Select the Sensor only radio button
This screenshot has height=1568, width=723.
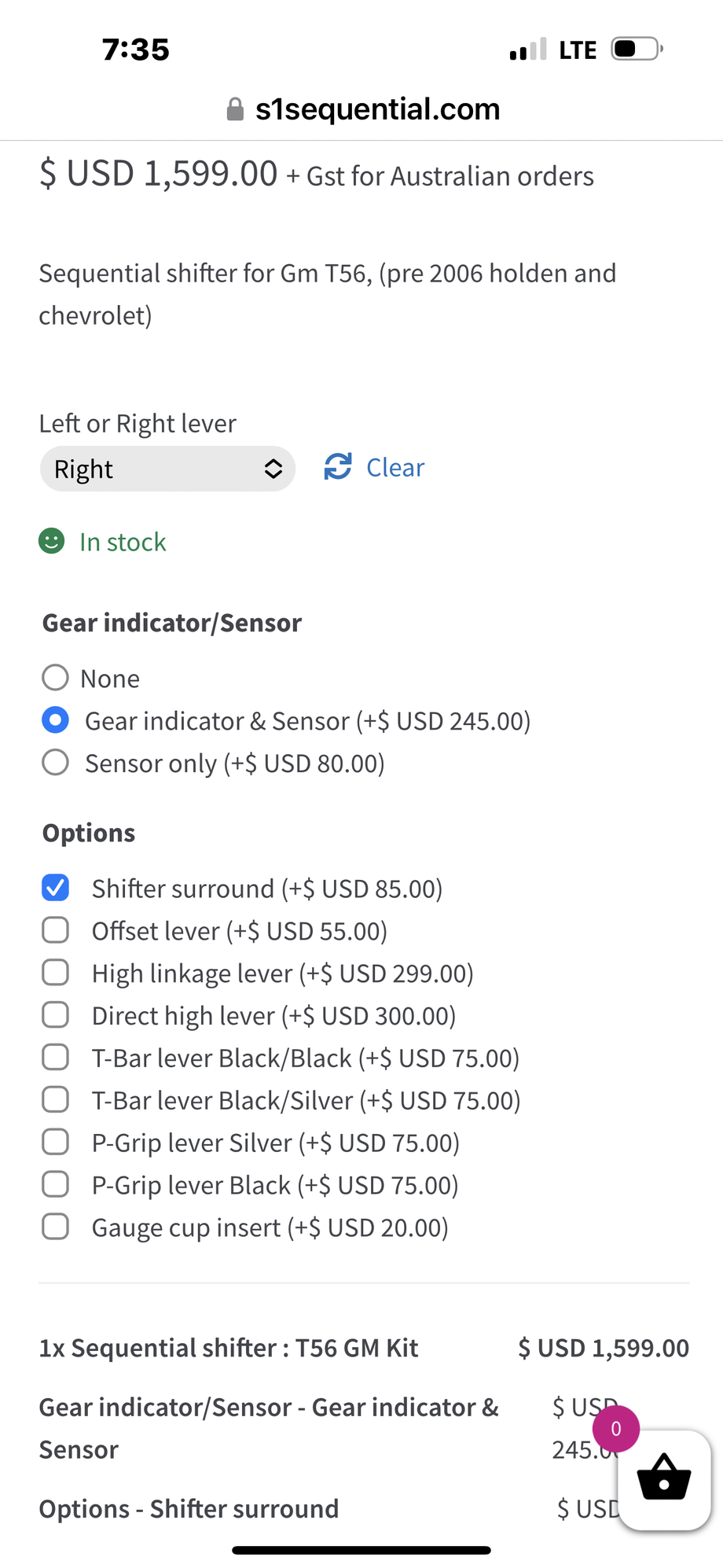(55, 763)
